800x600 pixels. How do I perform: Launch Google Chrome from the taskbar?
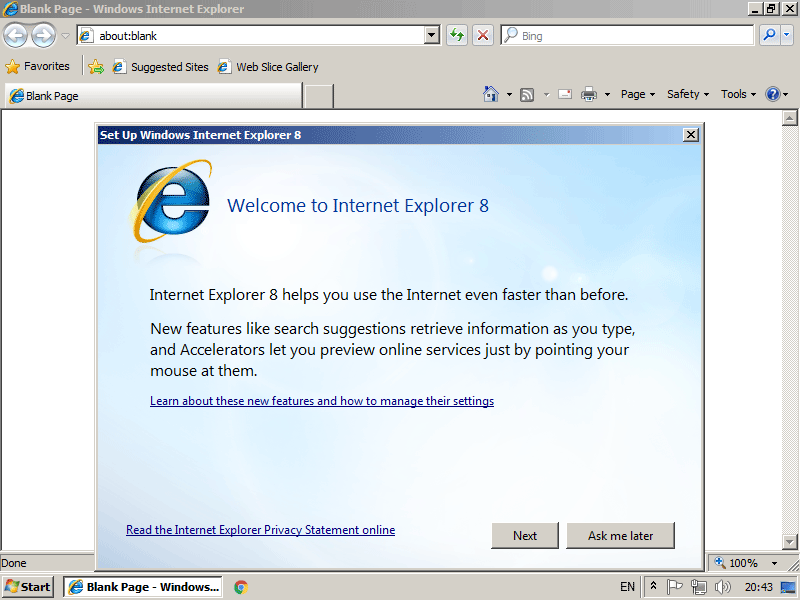pyautogui.click(x=241, y=587)
